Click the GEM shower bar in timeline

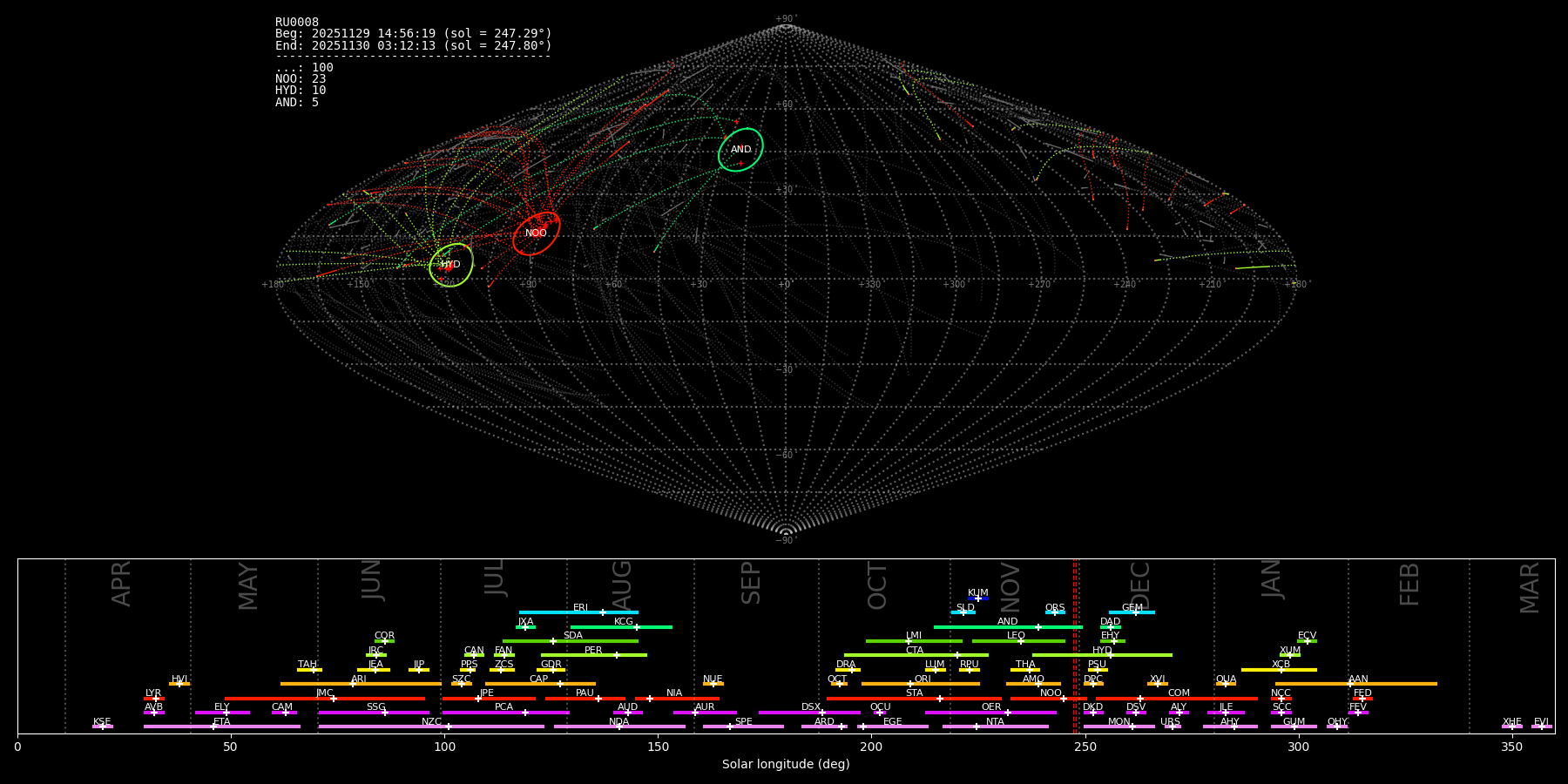pyautogui.click(x=1132, y=612)
